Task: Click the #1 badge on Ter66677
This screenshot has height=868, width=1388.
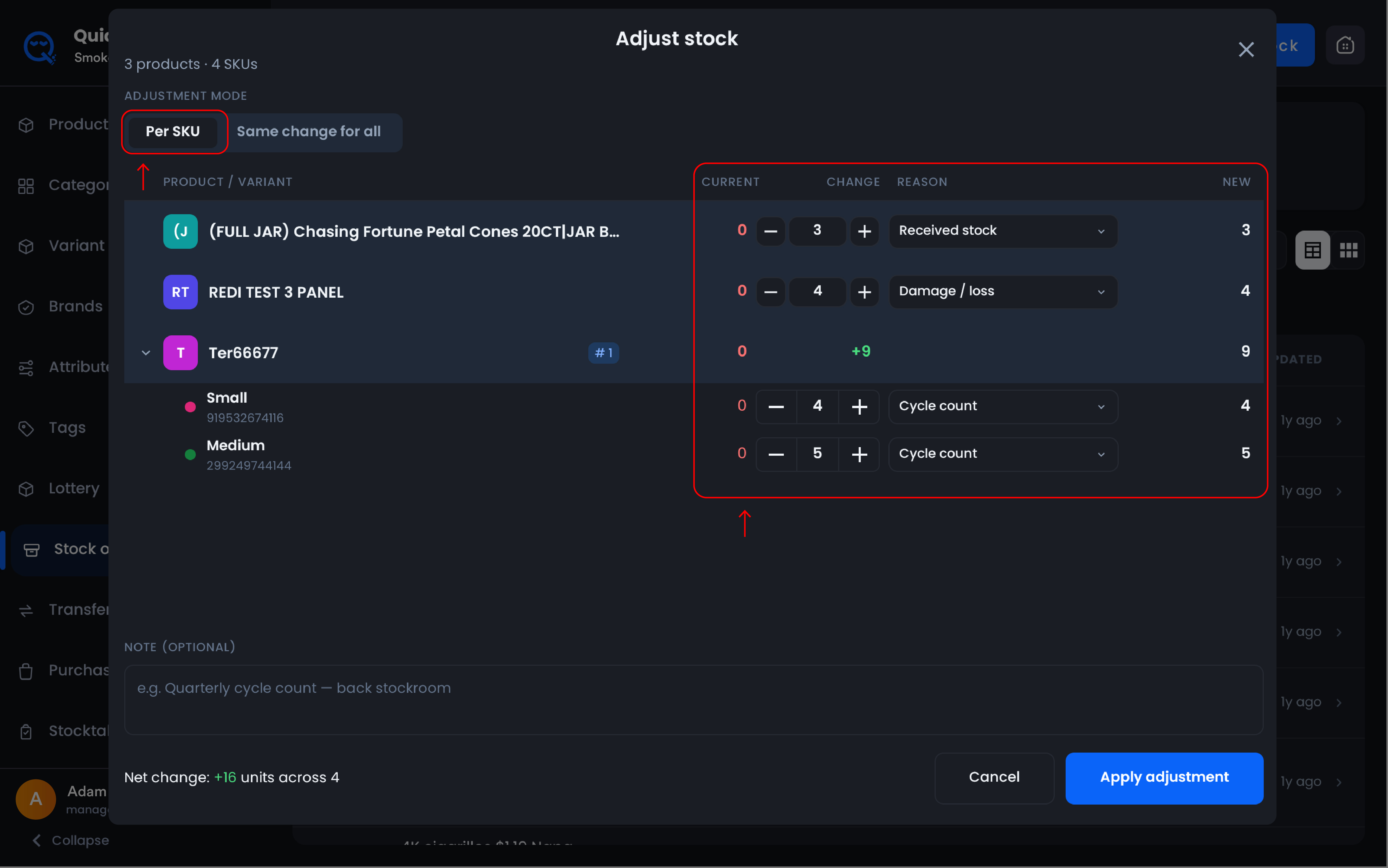Action: click(603, 353)
